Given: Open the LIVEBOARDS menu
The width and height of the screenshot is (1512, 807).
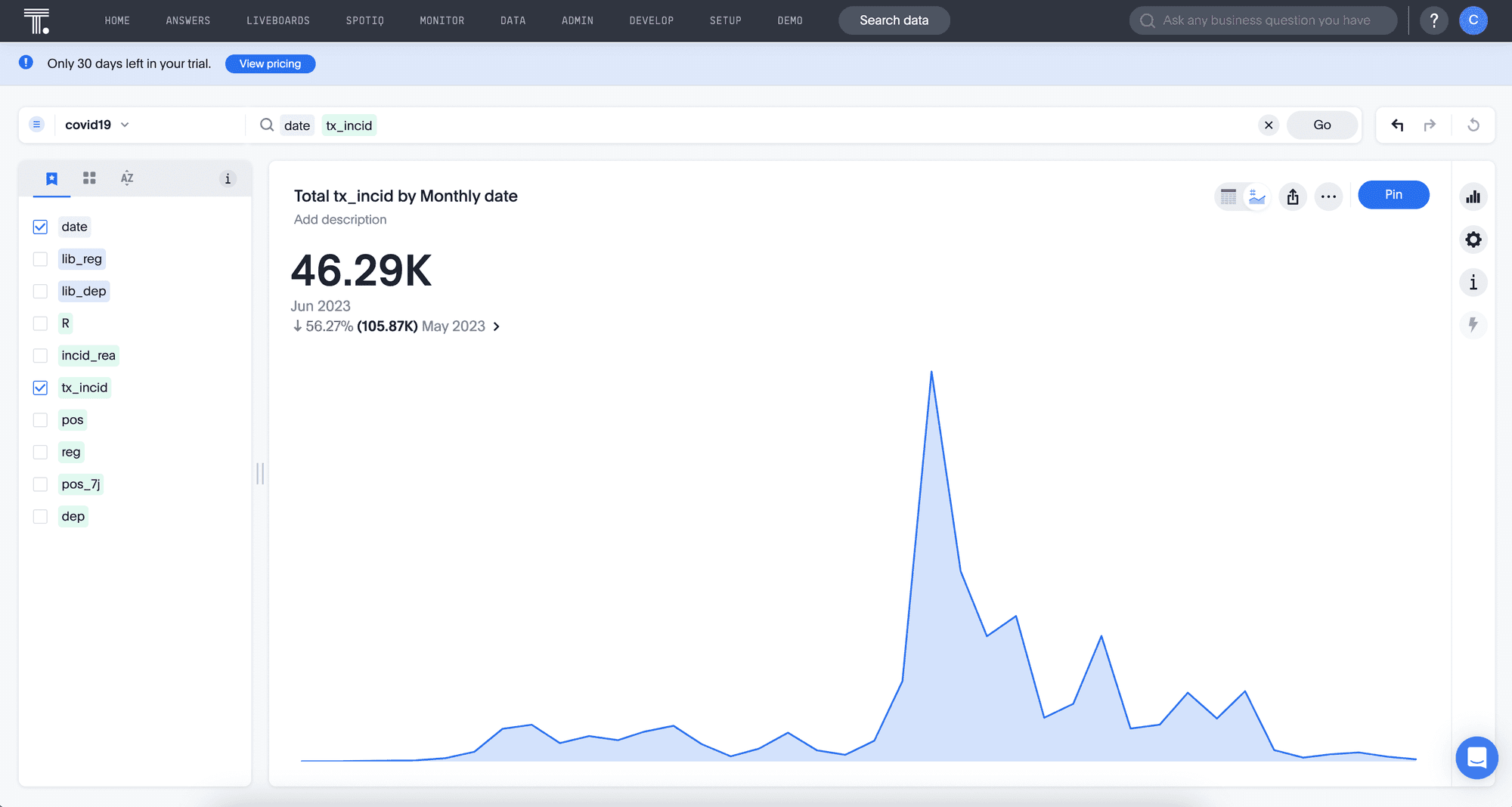Looking at the screenshot, I should tap(278, 20).
